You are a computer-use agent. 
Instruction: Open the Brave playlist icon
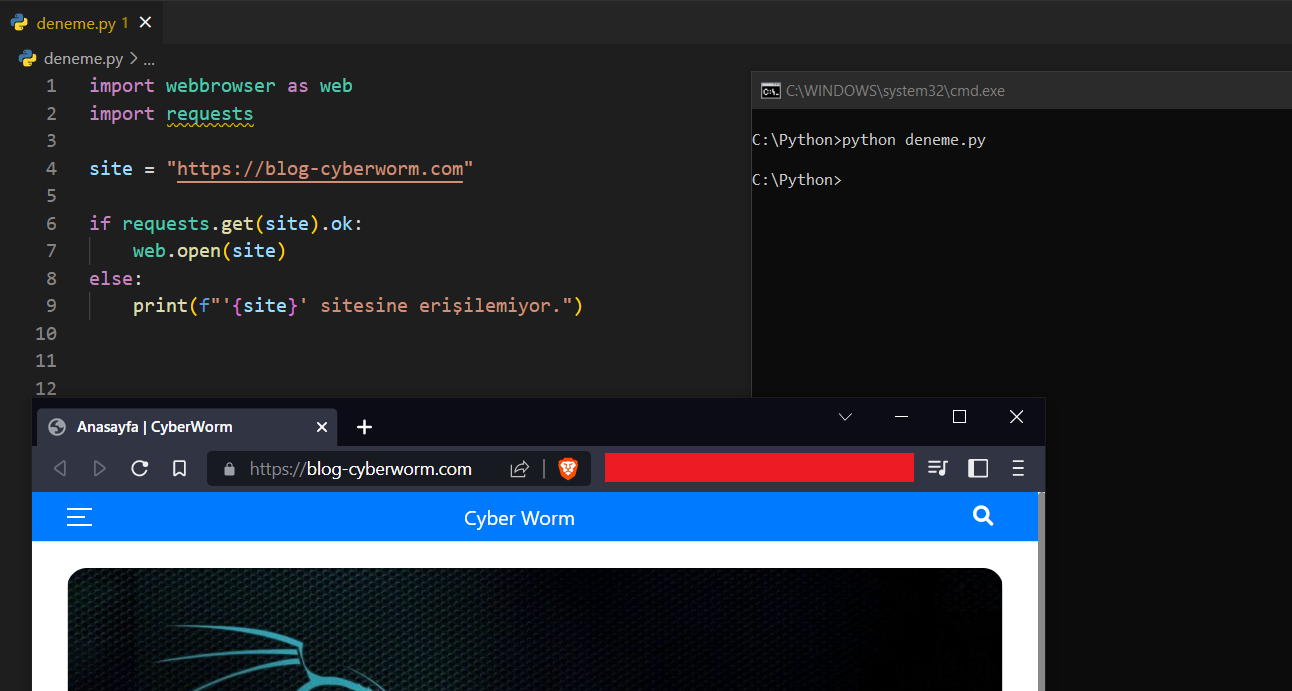tap(937, 468)
